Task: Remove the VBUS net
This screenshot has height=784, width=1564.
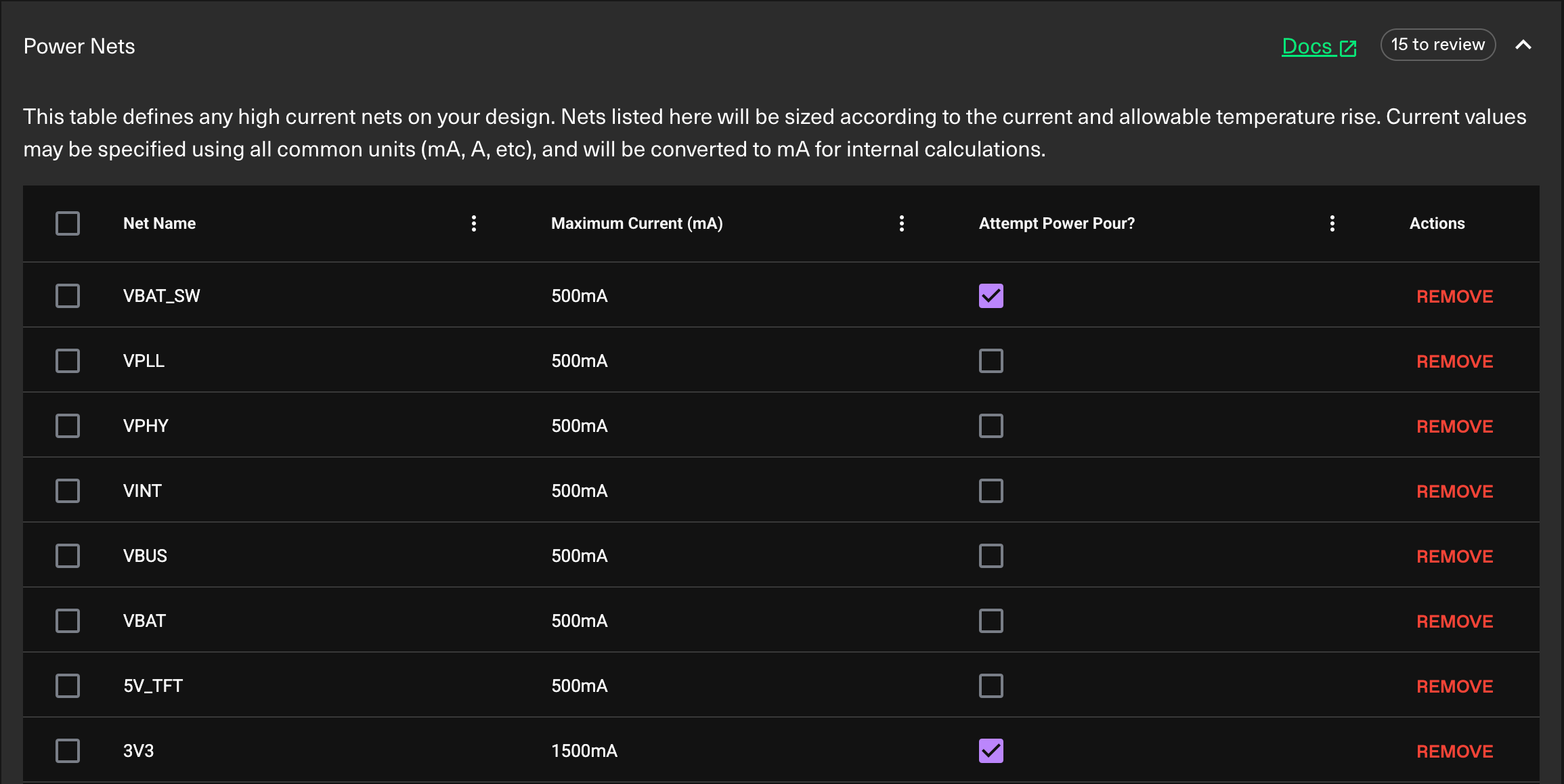Action: tap(1455, 557)
